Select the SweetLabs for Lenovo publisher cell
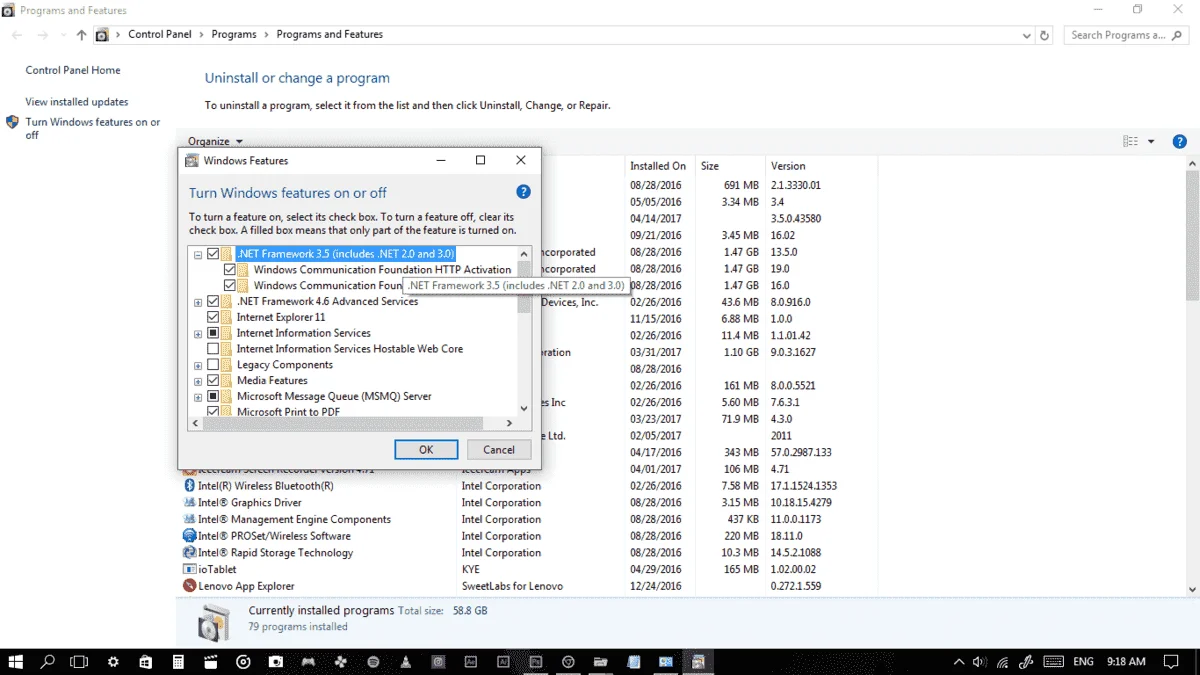Viewport: 1200px width, 675px height. (512, 586)
